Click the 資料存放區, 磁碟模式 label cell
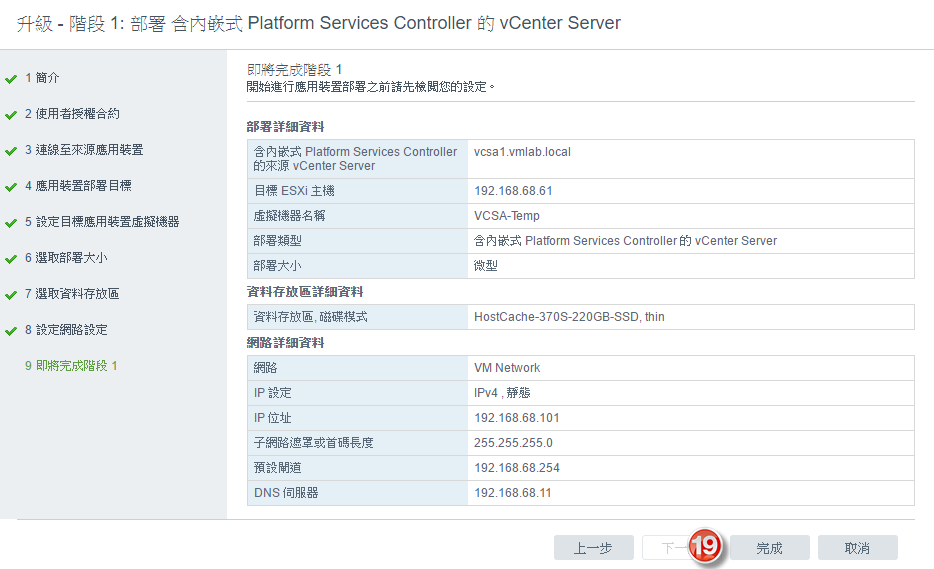This screenshot has width=934, height=569. 357,317
